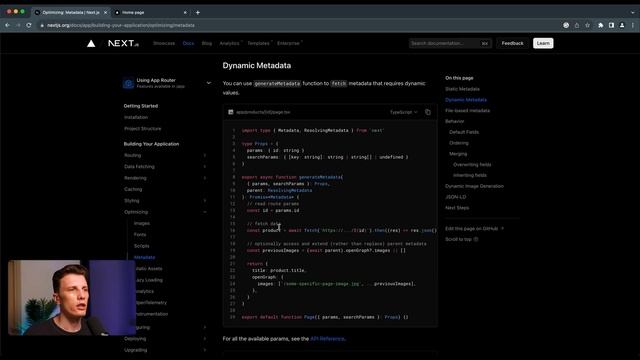Jump to Merging in page outline
The height and width of the screenshot is (360, 640).
[x=458, y=154]
